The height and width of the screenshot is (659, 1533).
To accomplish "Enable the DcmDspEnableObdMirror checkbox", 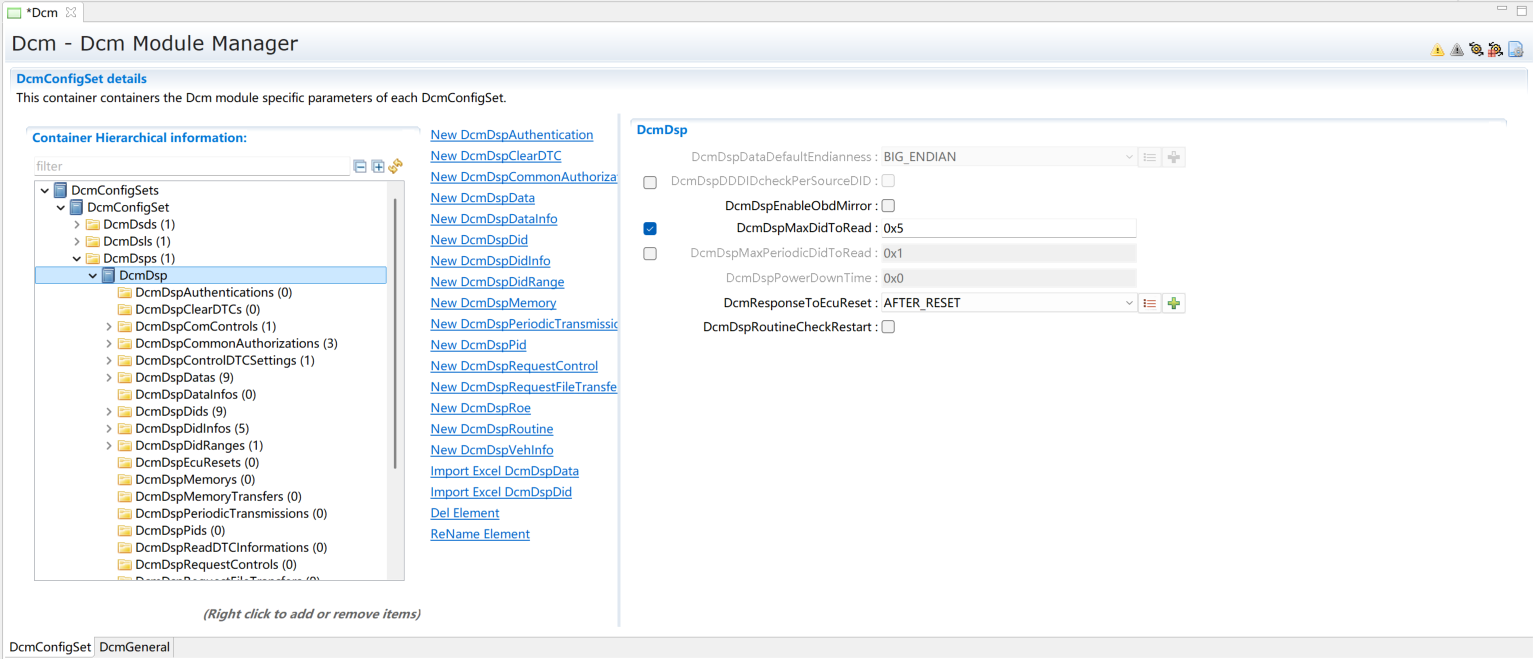I will pyautogui.click(x=888, y=206).
